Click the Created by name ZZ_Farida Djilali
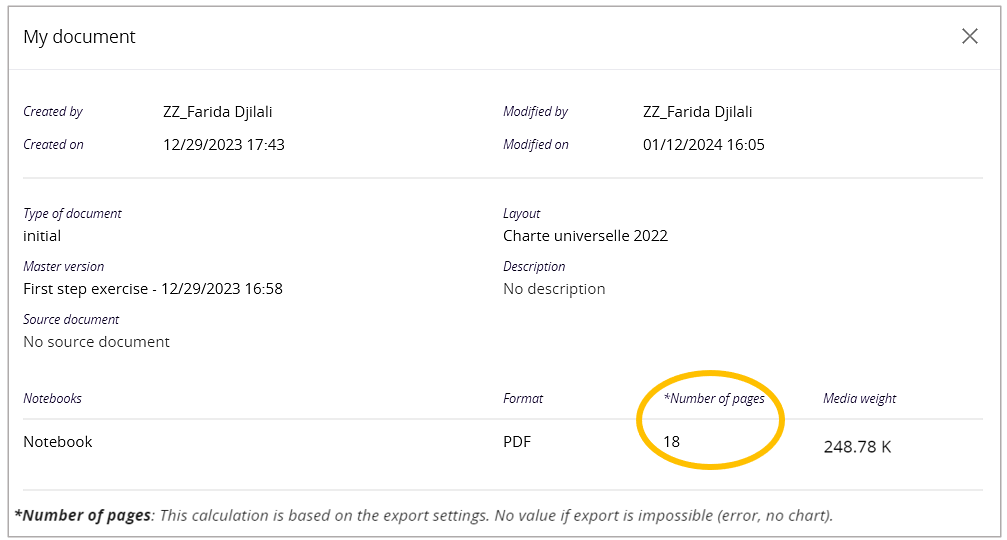 coord(217,112)
